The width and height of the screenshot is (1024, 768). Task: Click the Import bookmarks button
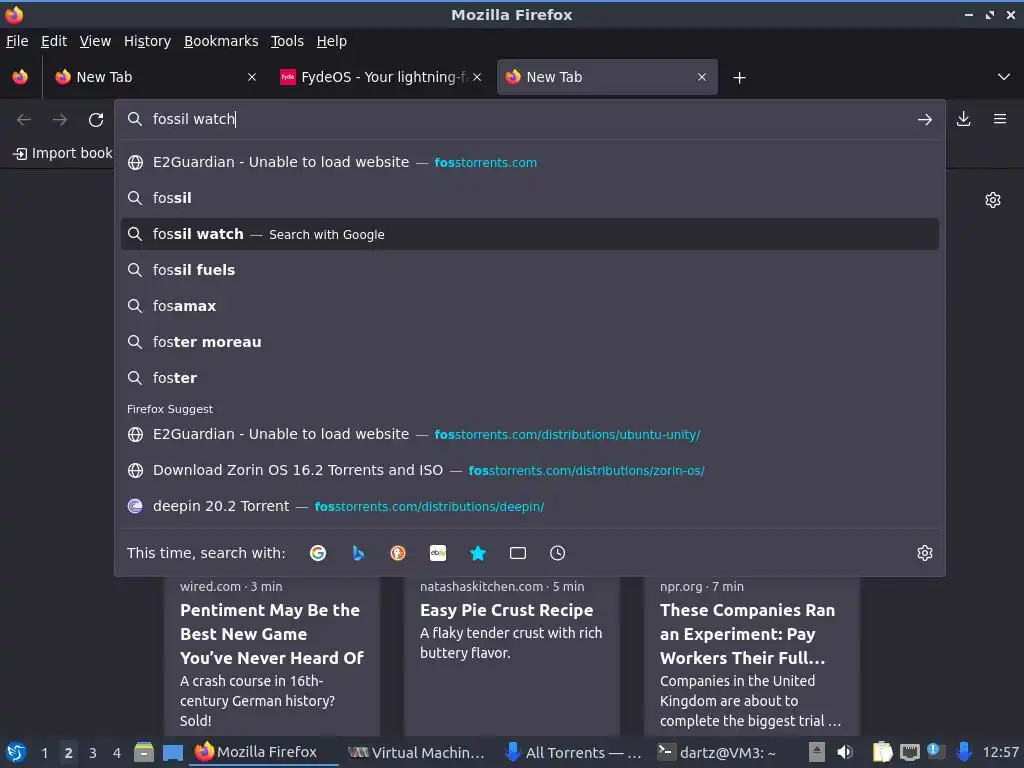click(x=63, y=153)
